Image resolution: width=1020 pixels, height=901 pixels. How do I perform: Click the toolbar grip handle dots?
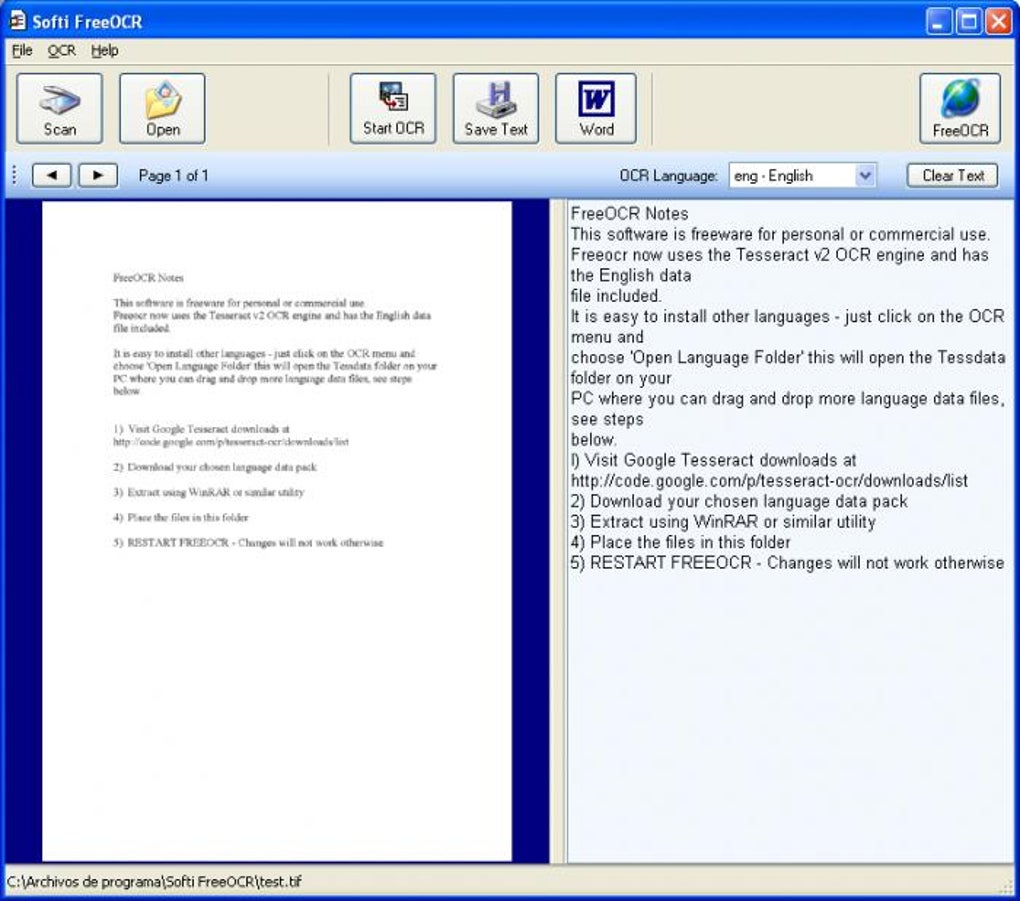pos(14,175)
